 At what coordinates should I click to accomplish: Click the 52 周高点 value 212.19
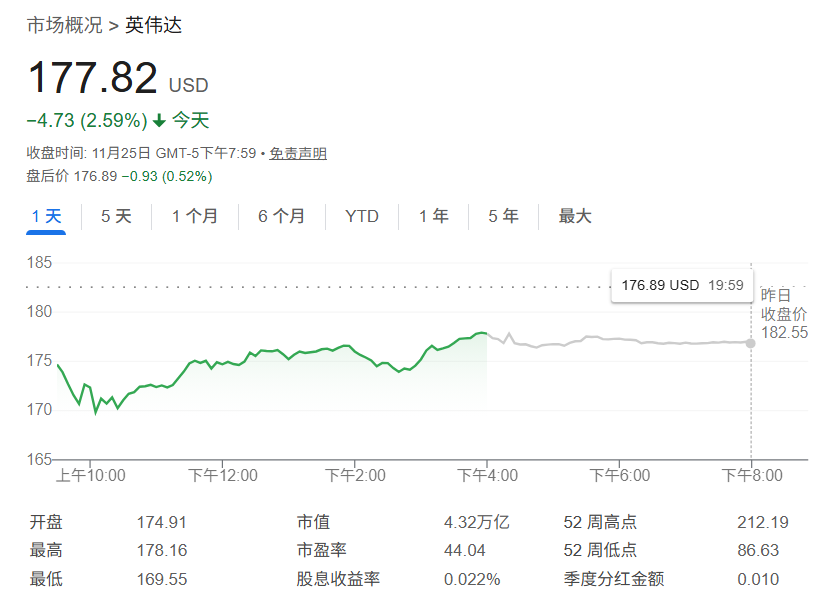click(760, 522)
